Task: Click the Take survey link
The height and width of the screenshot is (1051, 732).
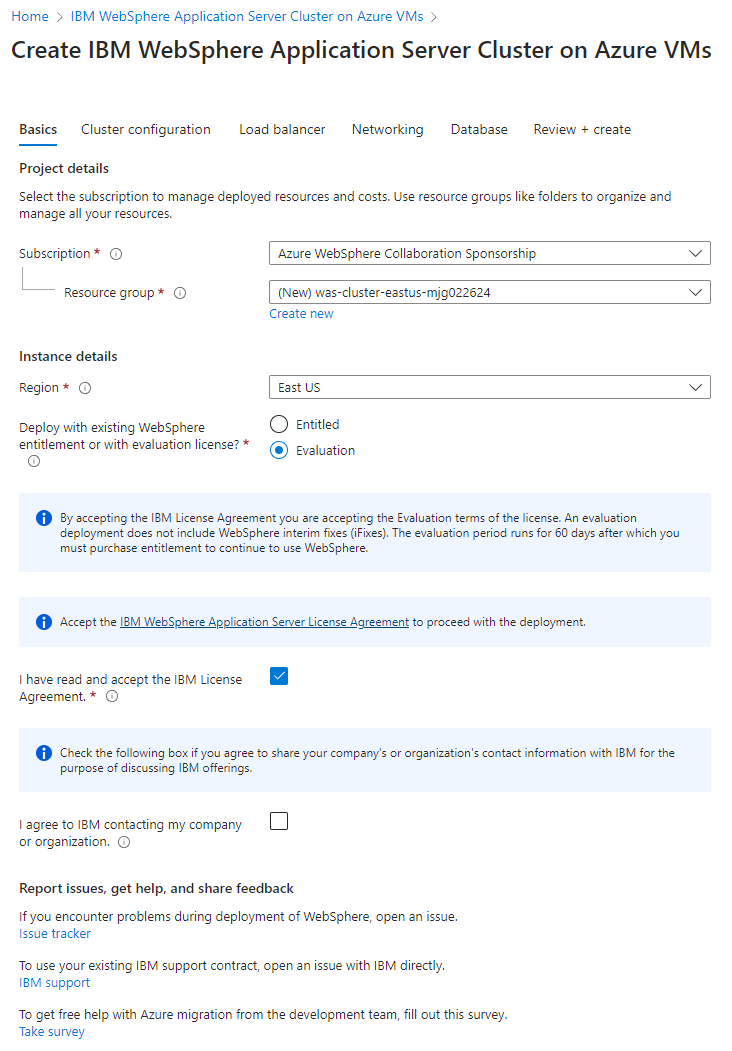Action: point(51,1031)
